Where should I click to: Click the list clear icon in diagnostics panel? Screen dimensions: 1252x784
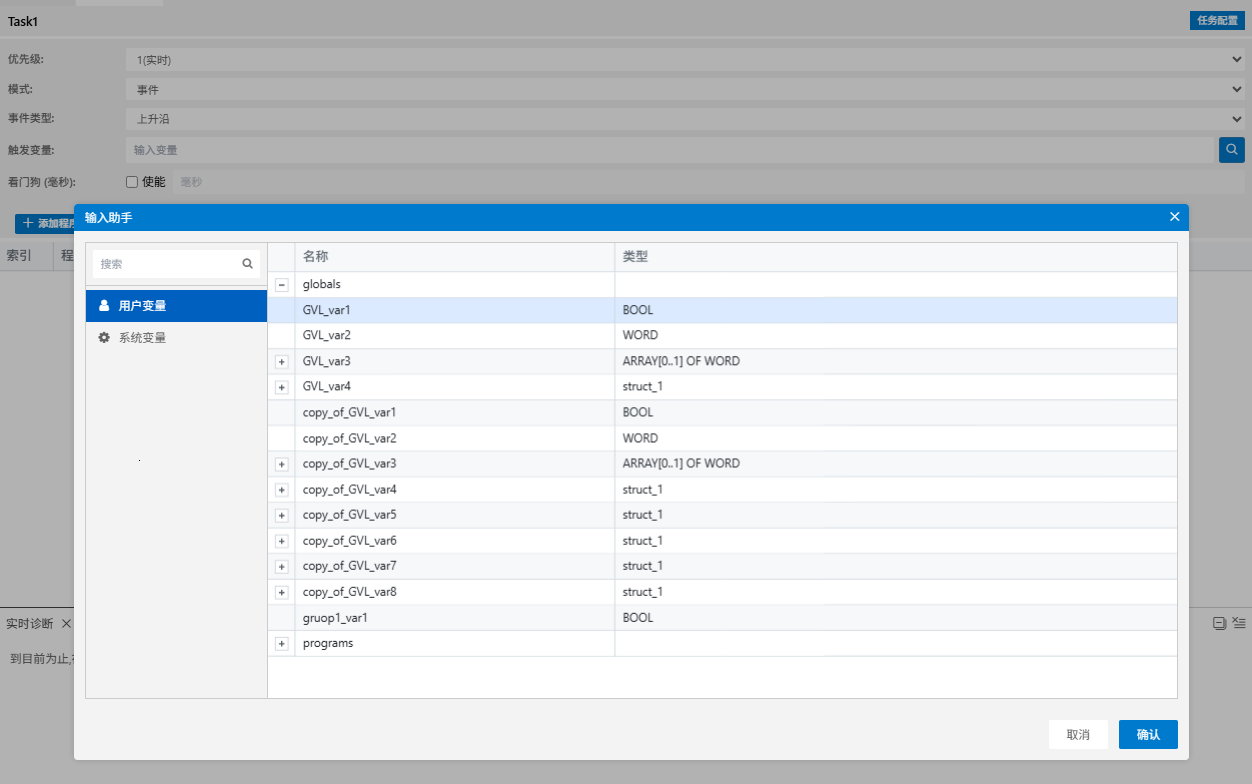1239,623
